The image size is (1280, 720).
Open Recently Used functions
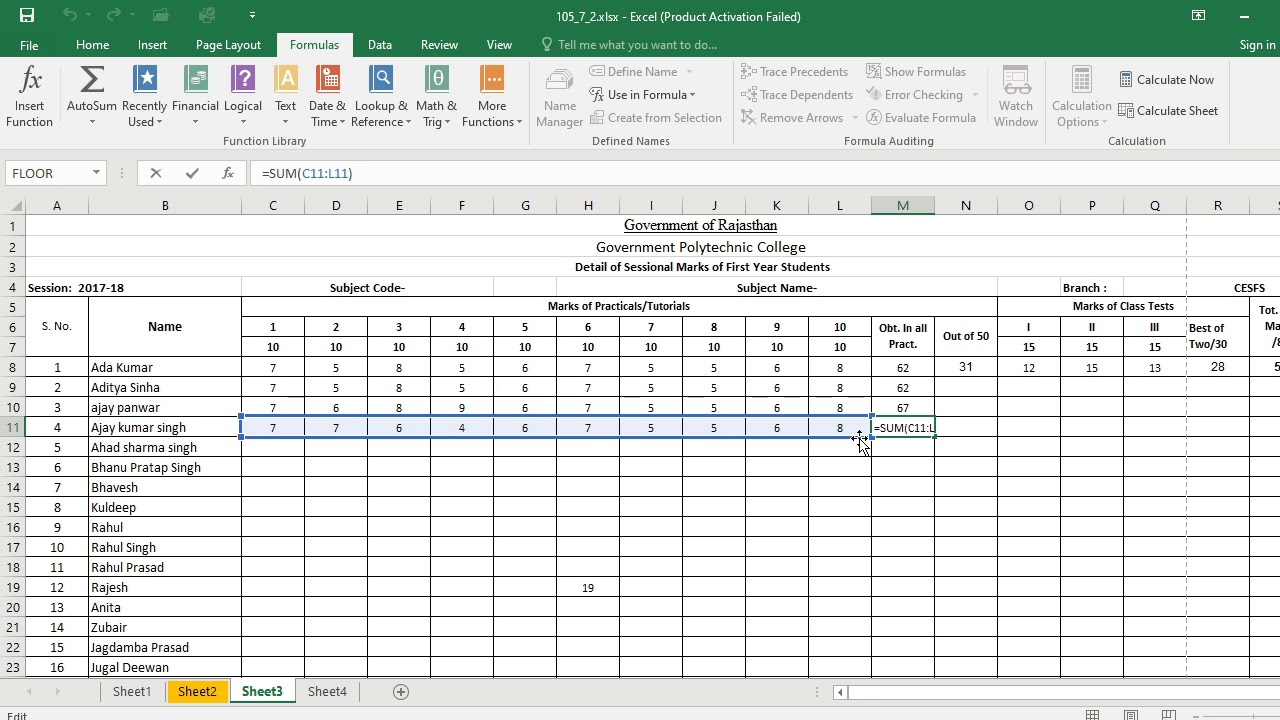click(147, 97)
